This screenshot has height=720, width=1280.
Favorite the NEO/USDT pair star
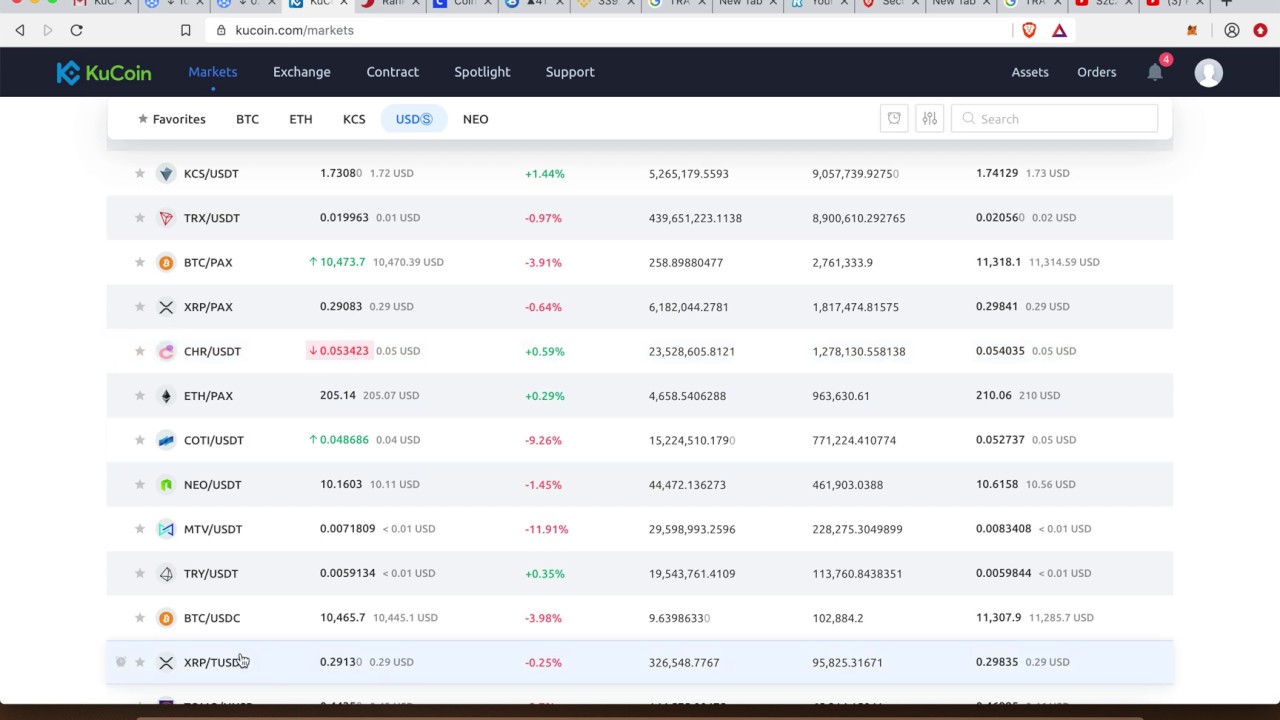point(140,484)
